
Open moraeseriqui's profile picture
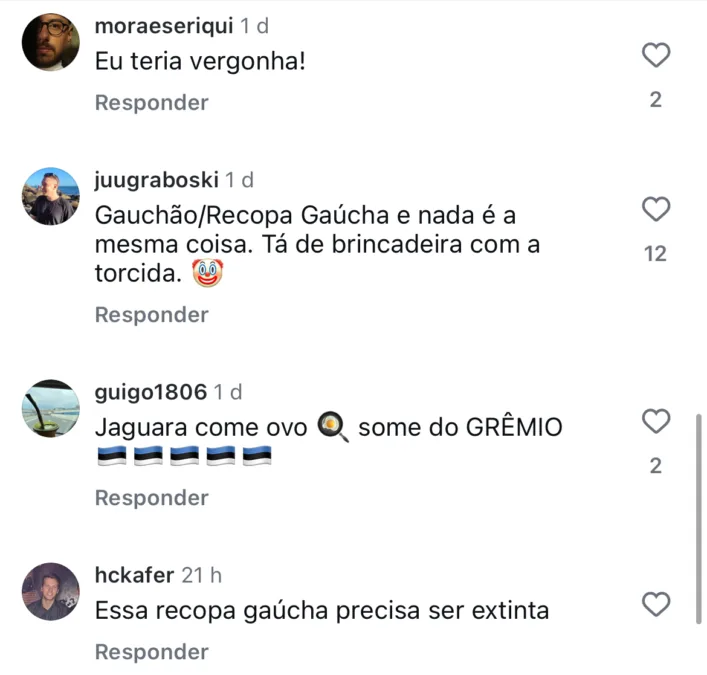tap(50, 42)
